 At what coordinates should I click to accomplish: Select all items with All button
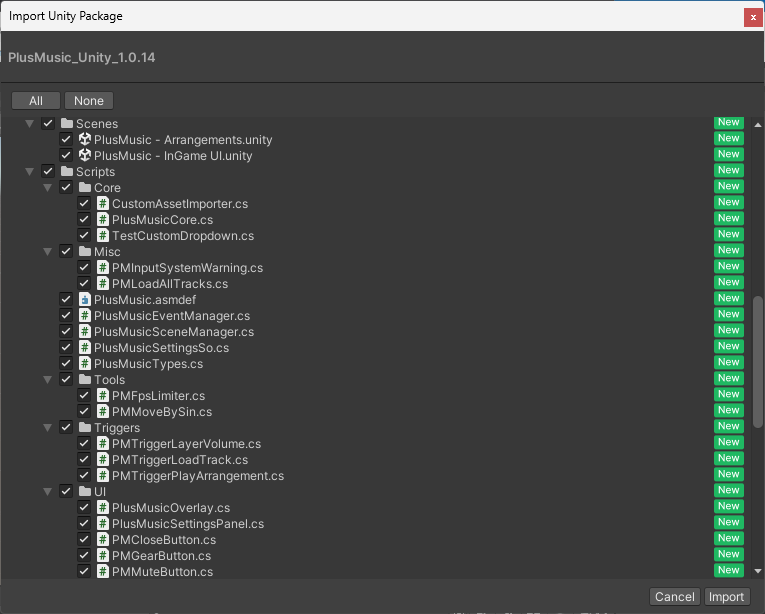pyautogui.click(x=36, y=101)
